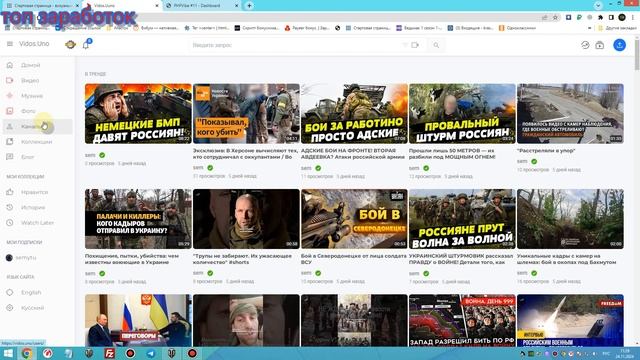The height and width of the screenshot is (360, 640).
Task: Select Русский site language
Action: click(x=38, y=308)
